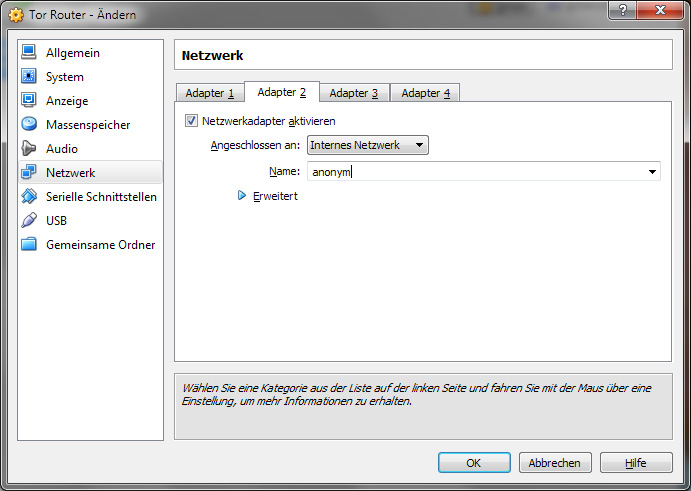Click the Erweitert label text
The width and height of the screenshot is (691, 491).
click(275, 196)
